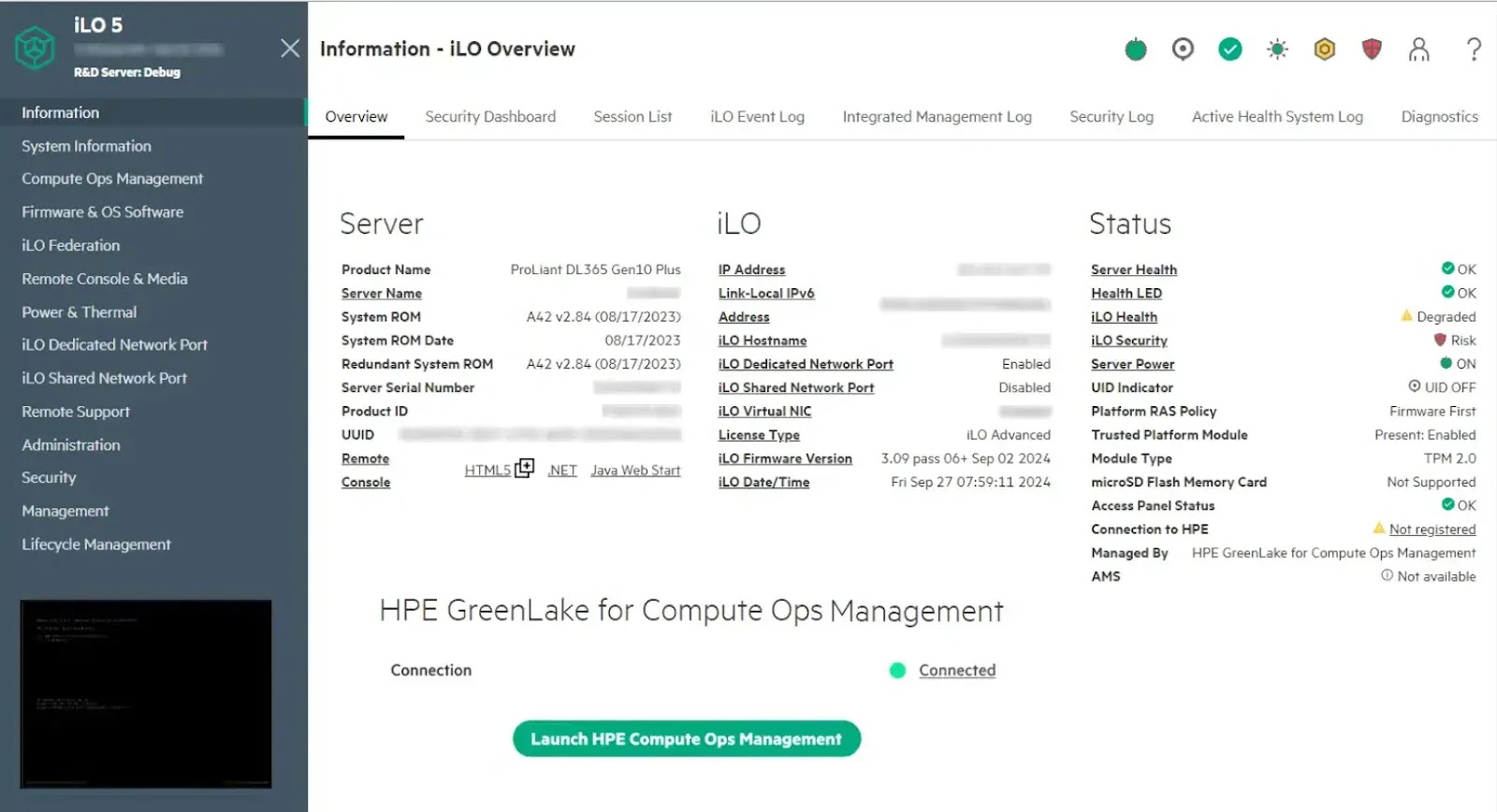This screenshot has height=812, width=1497.
Task: Click the Server Power ON green icon
Action: [x=1446, y=363]
